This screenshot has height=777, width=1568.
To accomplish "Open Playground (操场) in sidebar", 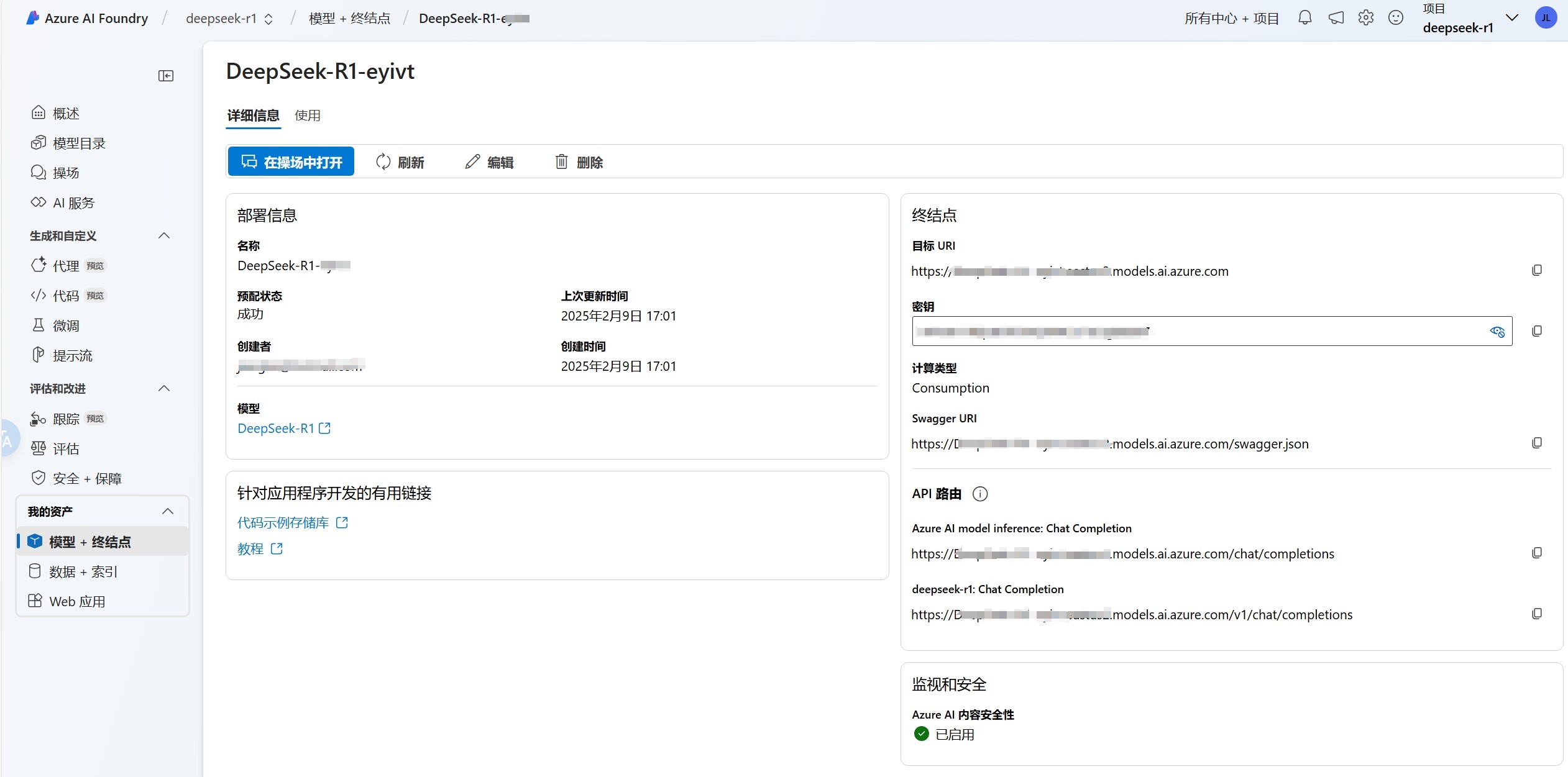I will tap(55, 173).
